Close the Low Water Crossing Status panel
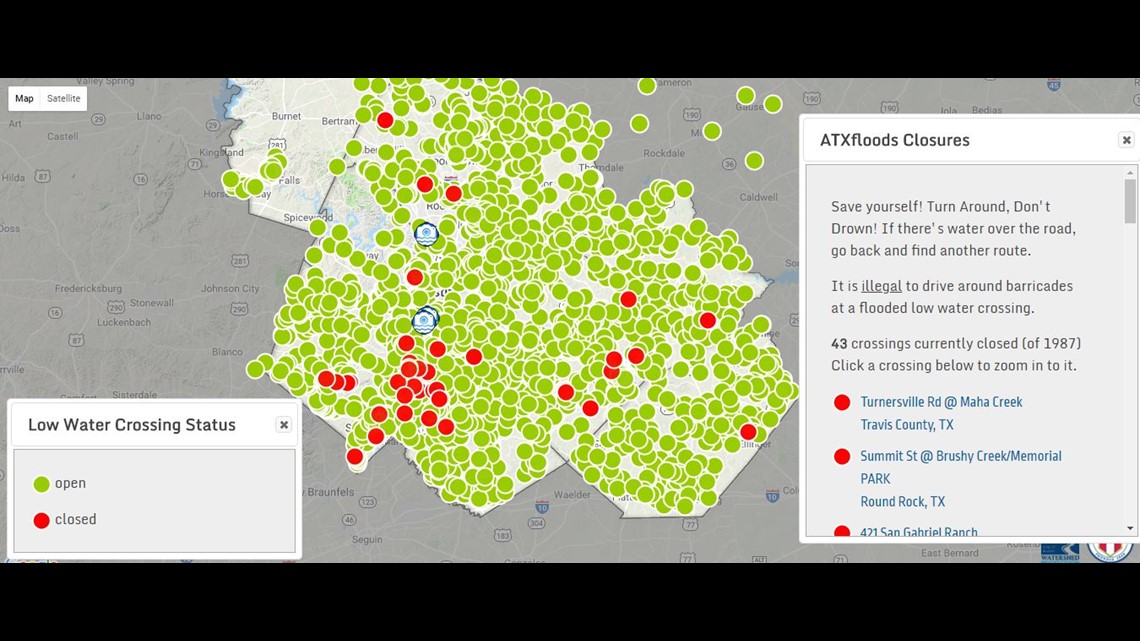Screen dimensions: 1140x641 pyautogui.click(x=284, y=425)
